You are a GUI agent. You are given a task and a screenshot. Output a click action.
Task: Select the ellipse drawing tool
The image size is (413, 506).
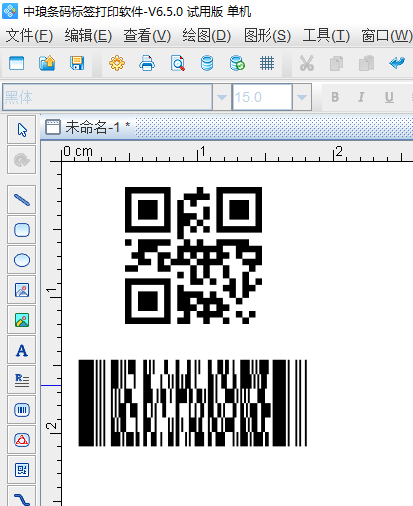click(22, 260)
